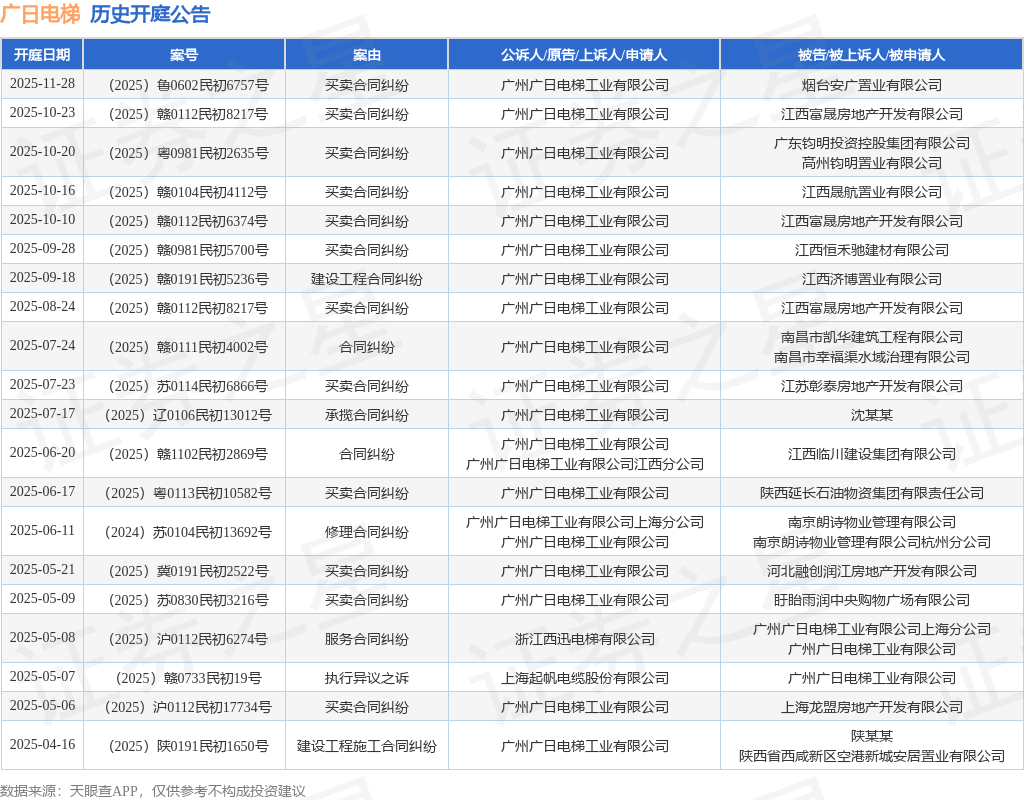This screenshot has width=1024, height=800.
Task: Click the 案号 column header
Action: point(184,55)
